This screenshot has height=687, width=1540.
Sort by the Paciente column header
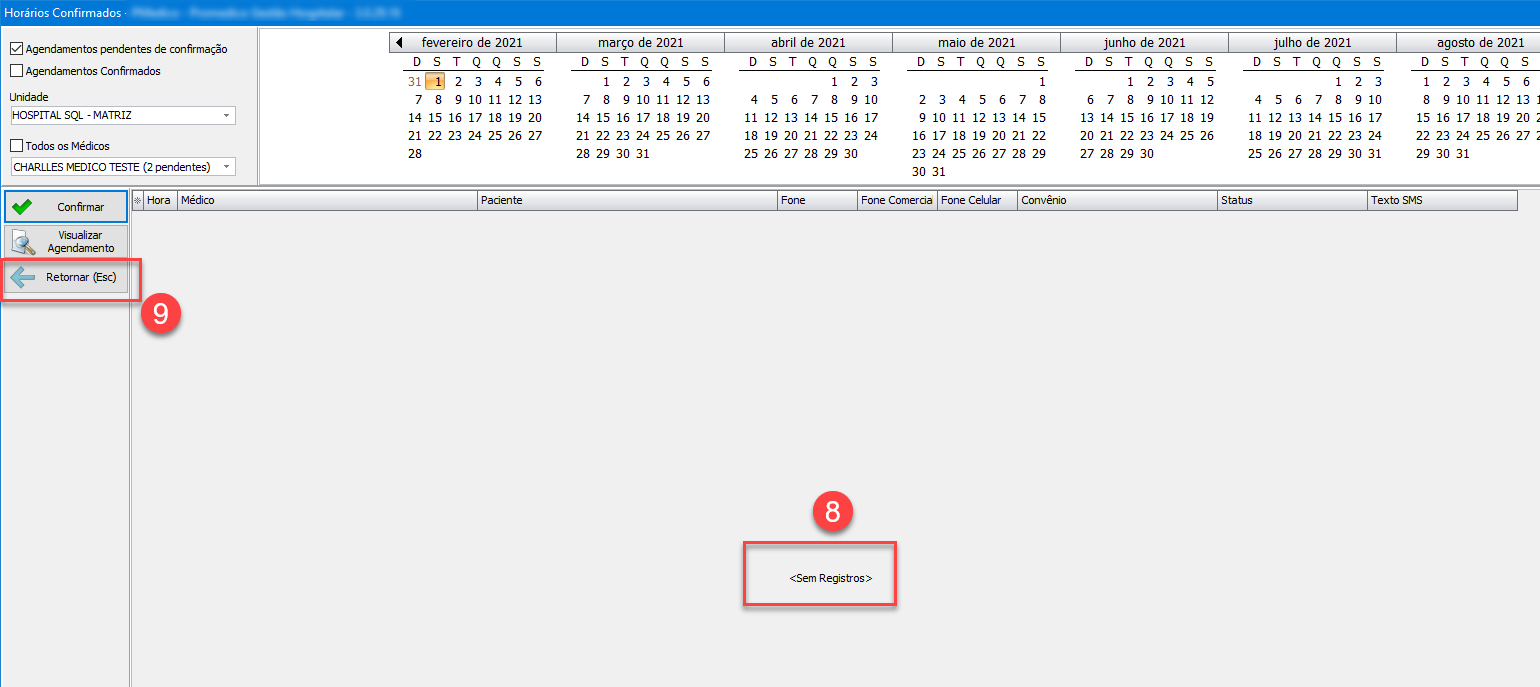coord(627,200)
